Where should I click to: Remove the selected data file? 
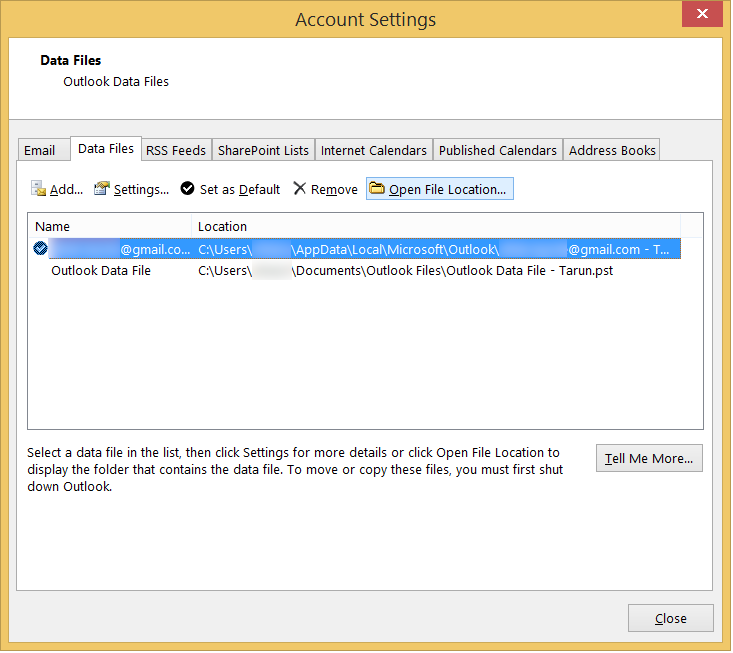[325, 189]
